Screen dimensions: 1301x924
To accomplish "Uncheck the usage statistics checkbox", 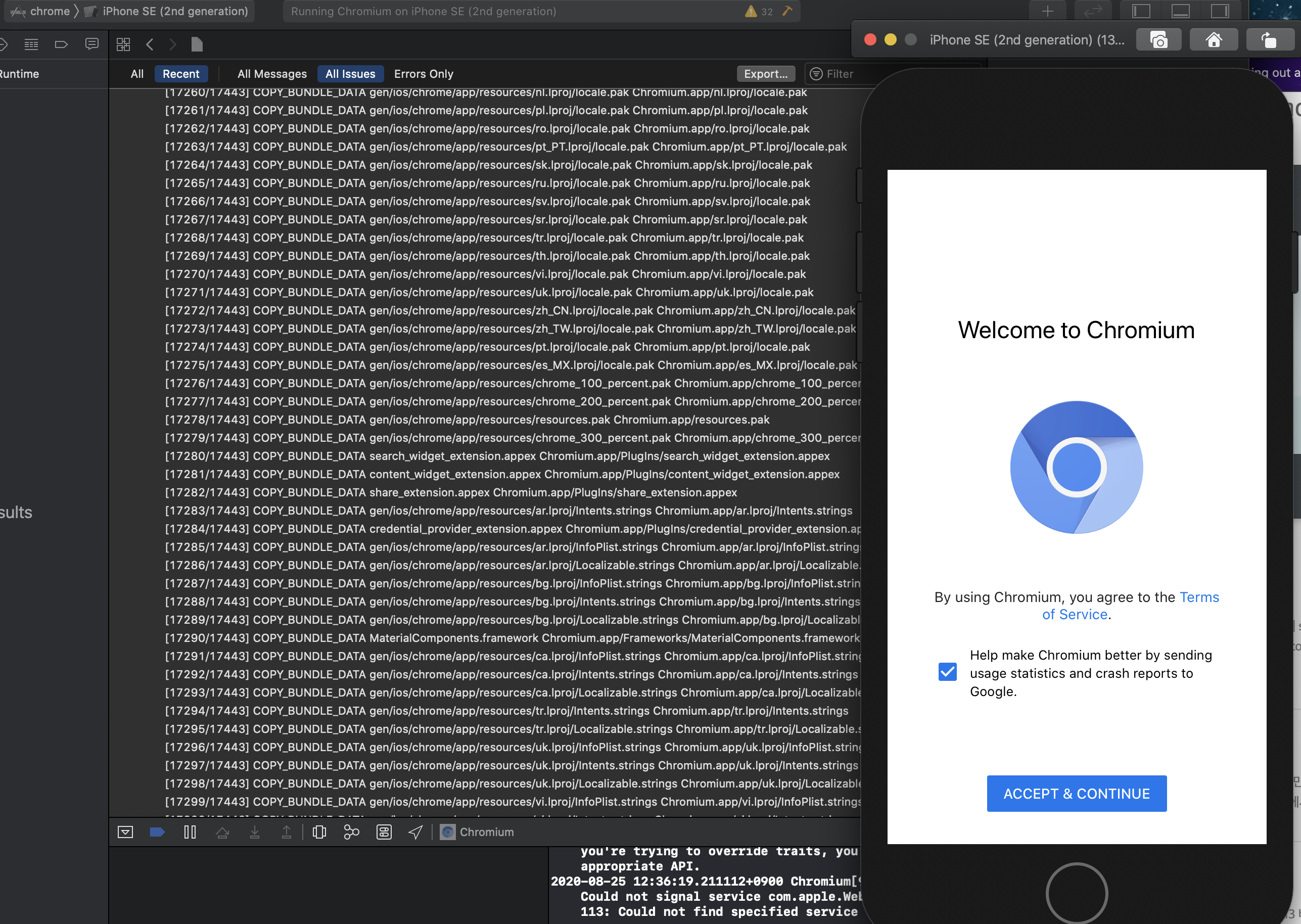I will (x=947, y=672).
